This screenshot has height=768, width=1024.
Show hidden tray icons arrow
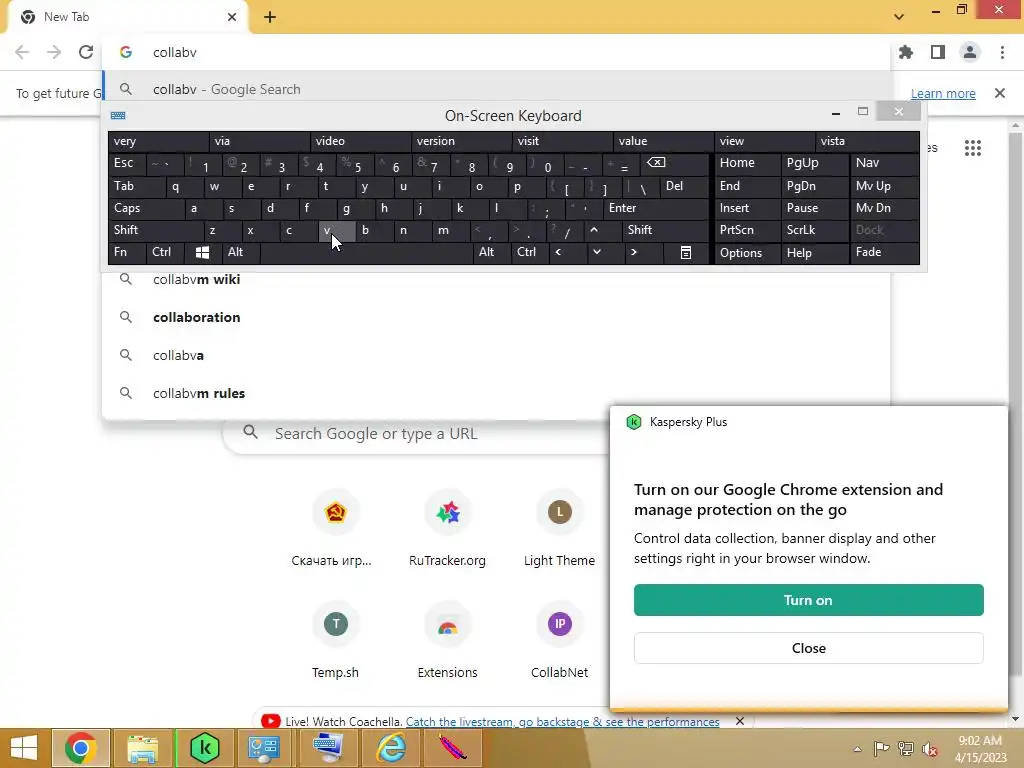857,749
